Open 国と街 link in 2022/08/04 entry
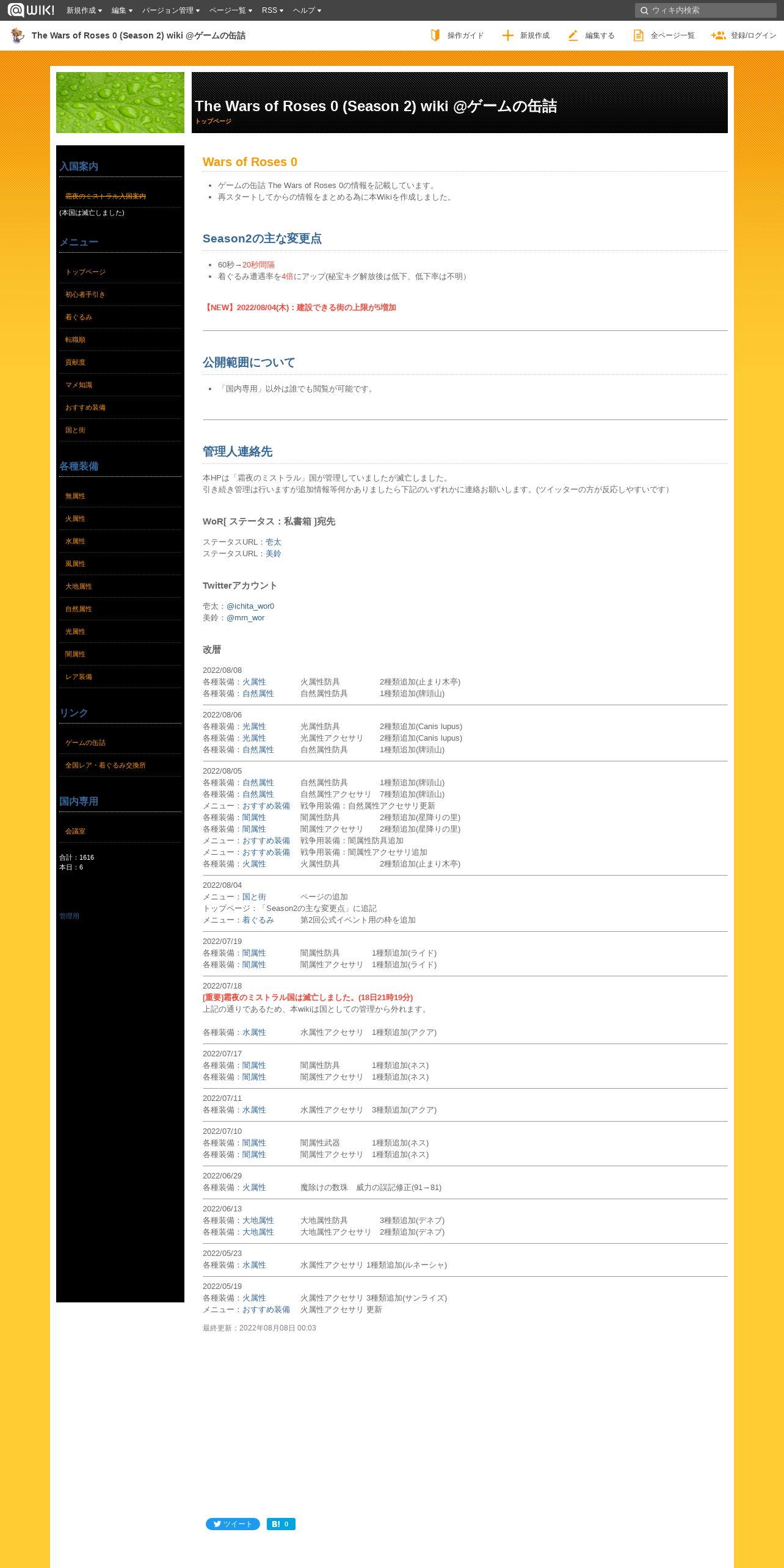 [254, 897]
